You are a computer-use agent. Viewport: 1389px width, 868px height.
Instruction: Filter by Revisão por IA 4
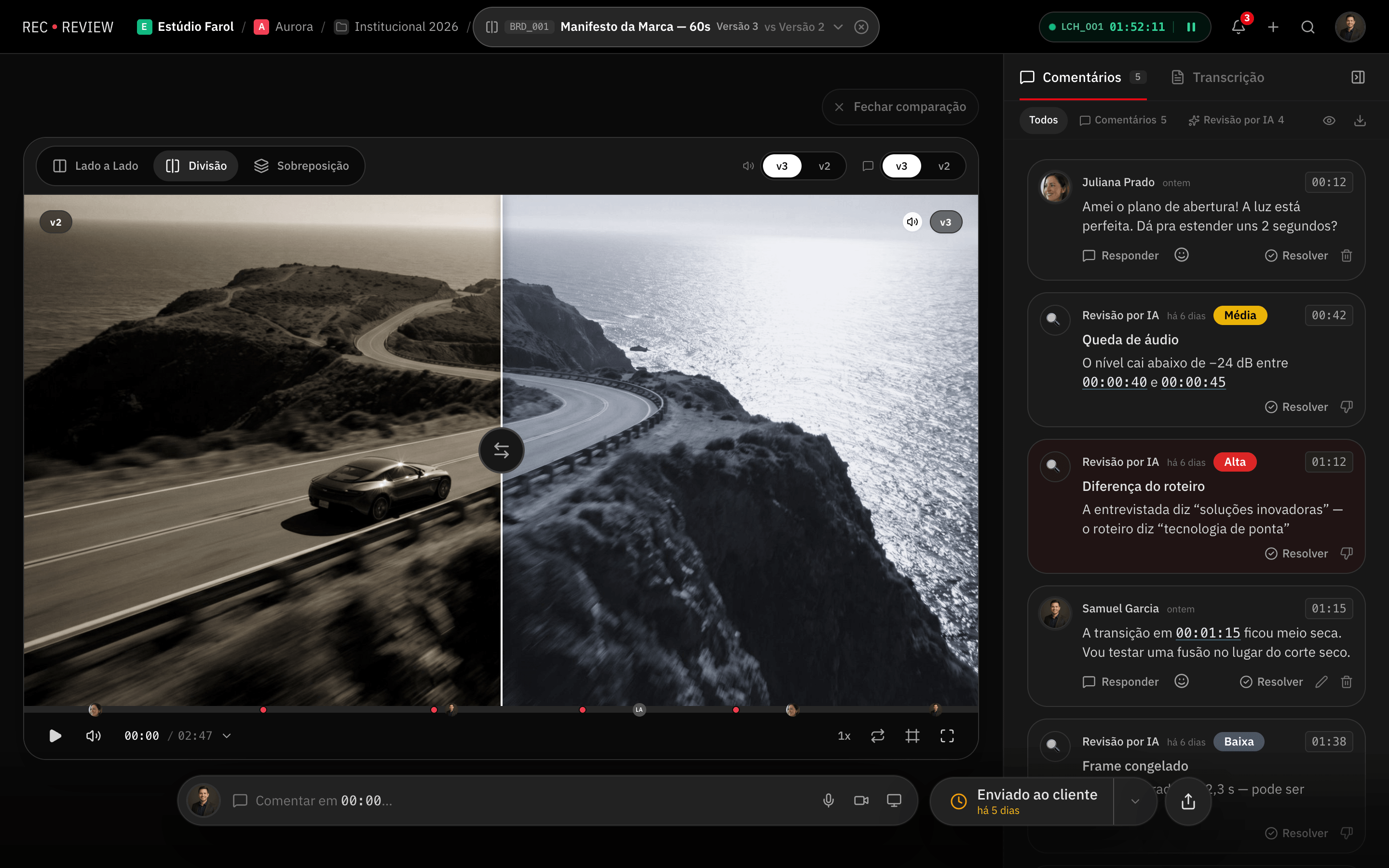tap(1236, 120)
